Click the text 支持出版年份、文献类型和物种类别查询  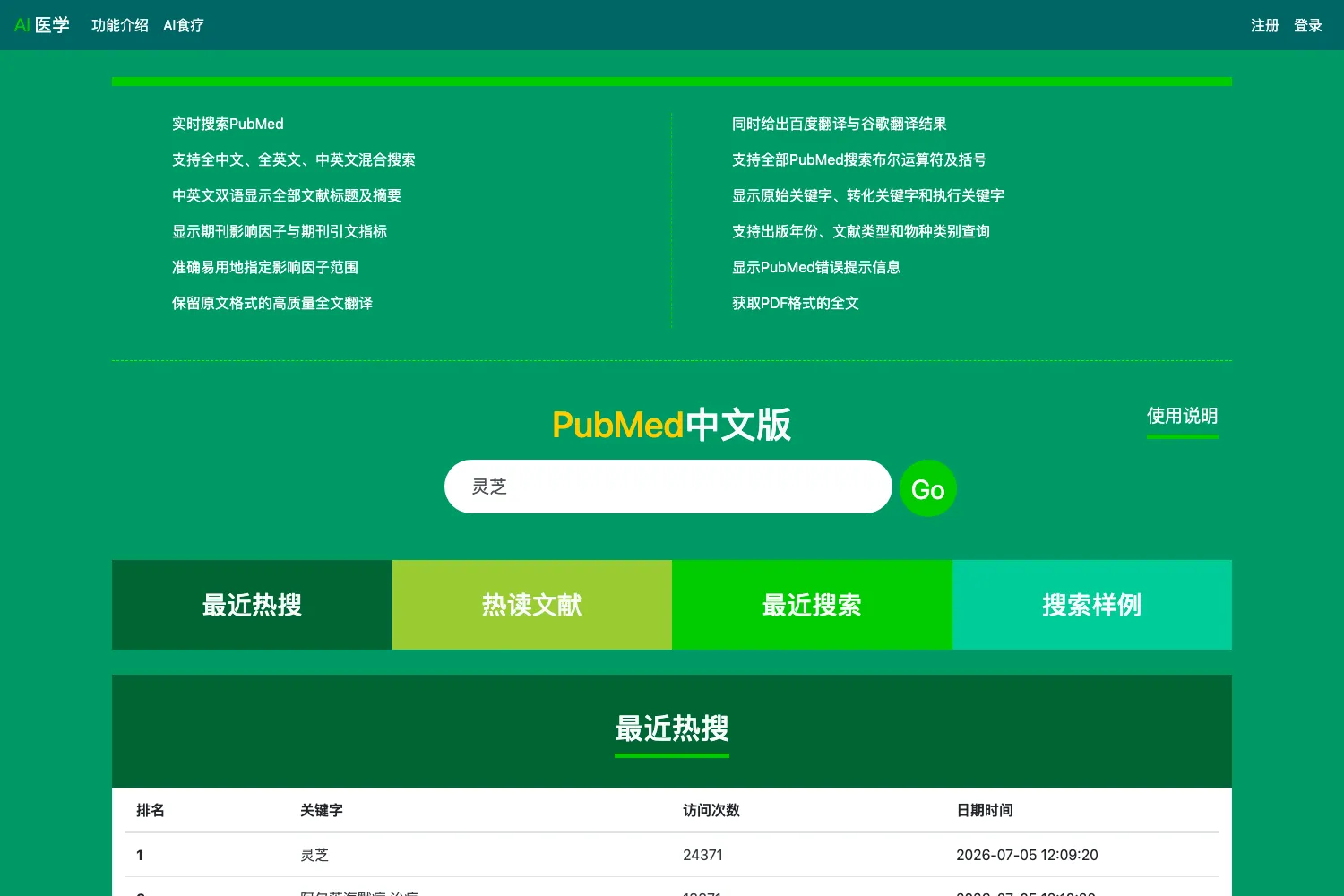[x=861, y=231]
